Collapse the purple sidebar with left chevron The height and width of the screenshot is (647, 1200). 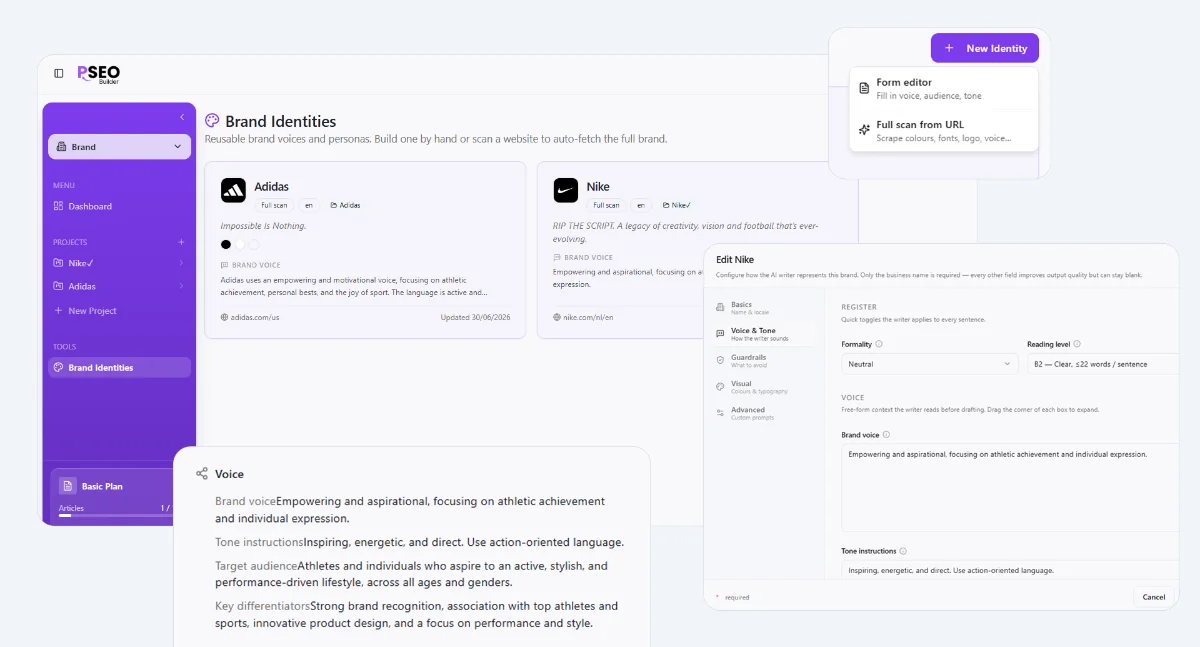[x=182, y=117]
